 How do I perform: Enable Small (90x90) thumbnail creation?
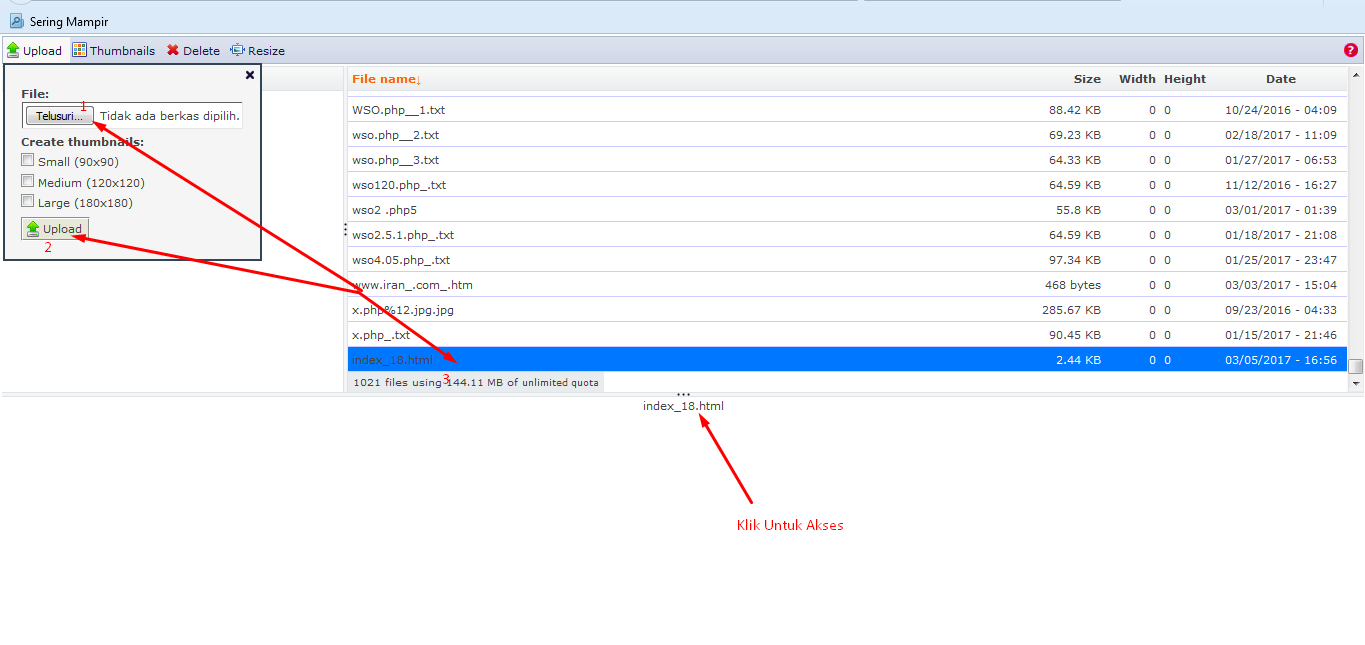click(x=27, y=160)
